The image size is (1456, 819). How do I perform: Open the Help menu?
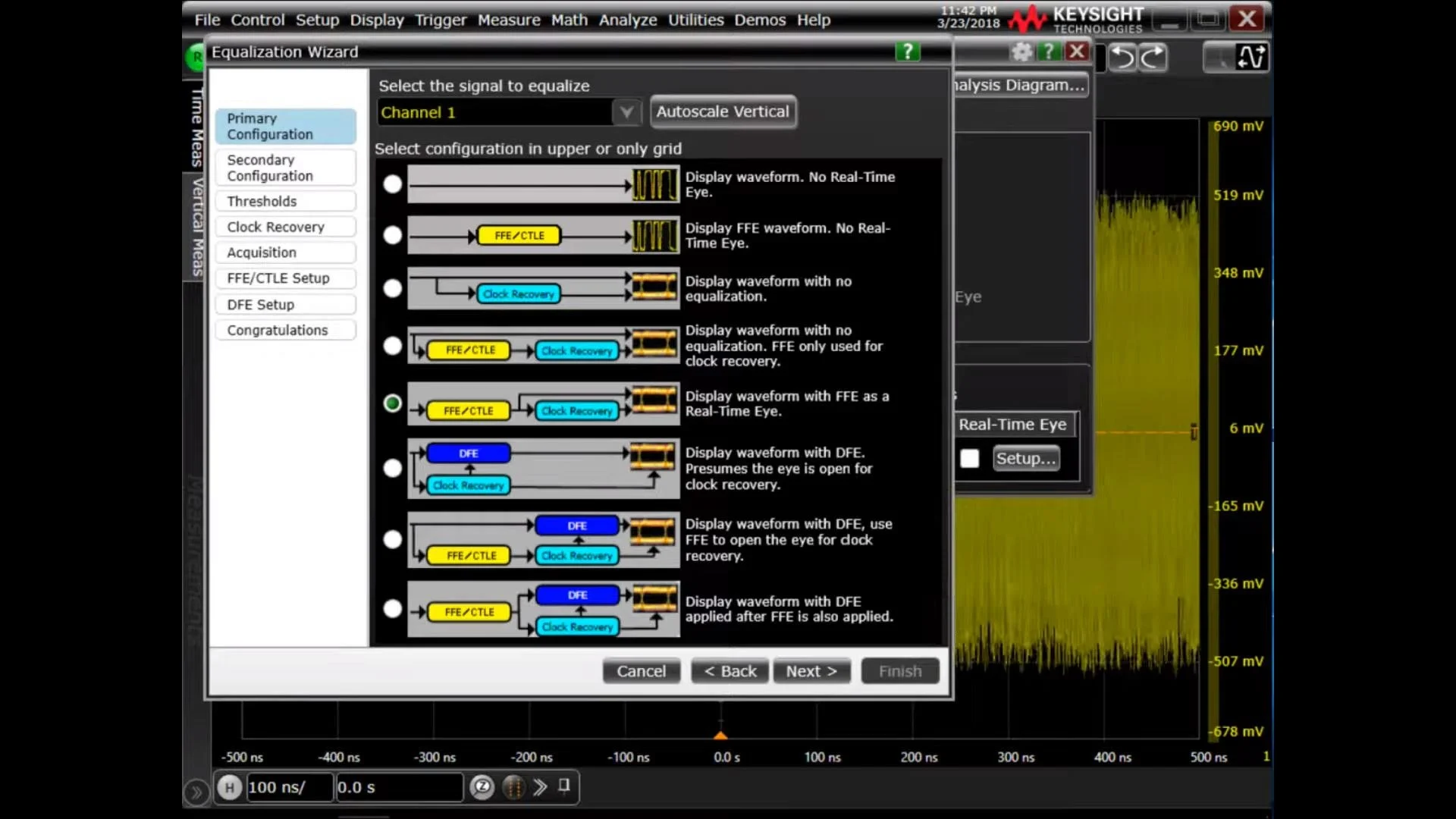pyautogui.click(x=814, y=20)
